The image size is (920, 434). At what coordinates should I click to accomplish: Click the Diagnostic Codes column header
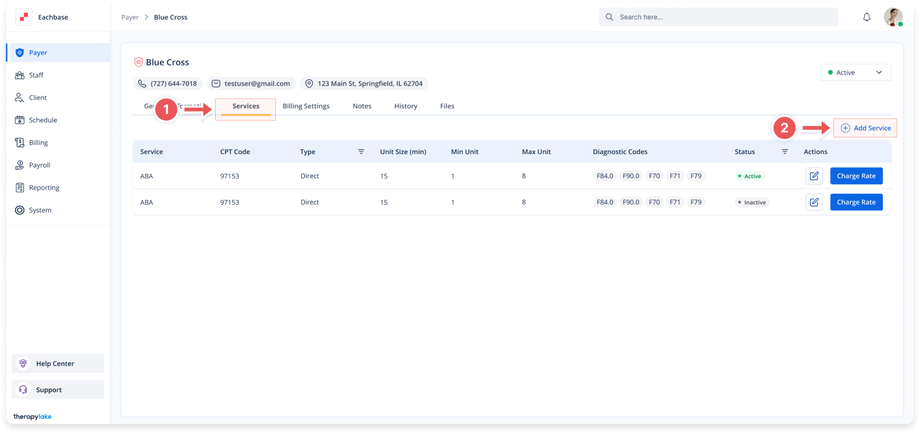click(620, 151)
